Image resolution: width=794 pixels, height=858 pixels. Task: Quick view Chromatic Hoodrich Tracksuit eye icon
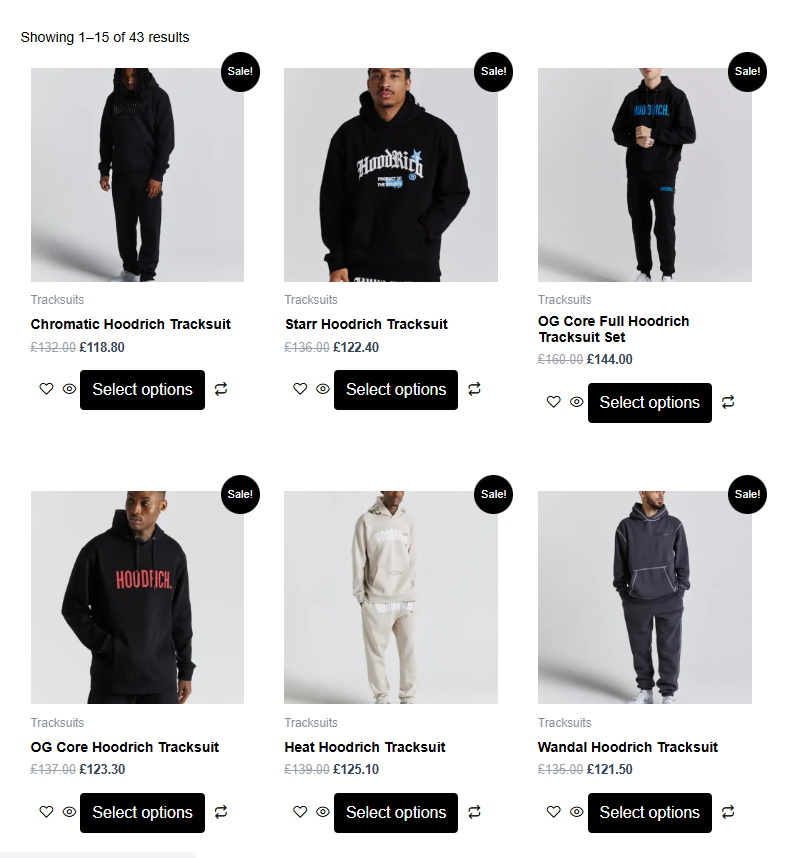[69, 389]
